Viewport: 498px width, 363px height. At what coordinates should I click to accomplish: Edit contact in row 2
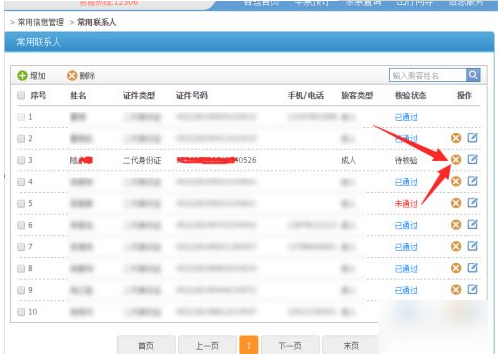tap(472, 138)
